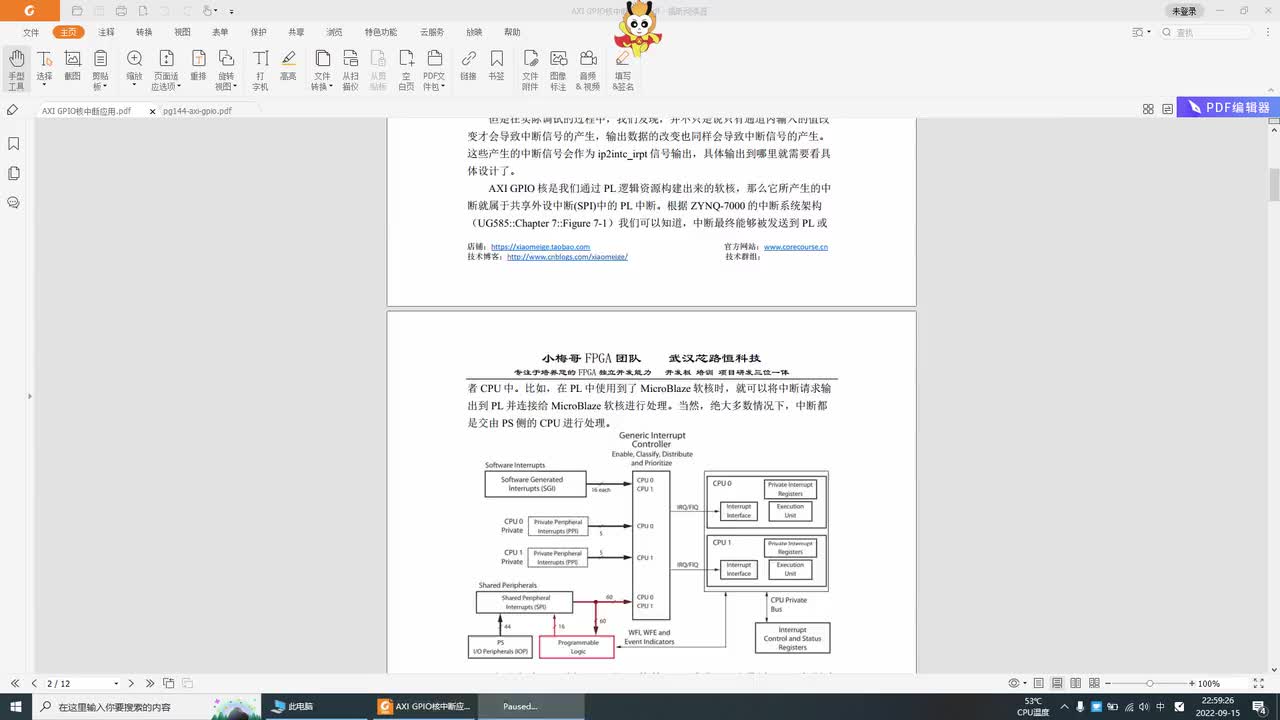
Task: Open the Comments side panel
Action: pyautogui.click(x=14, y=202)
